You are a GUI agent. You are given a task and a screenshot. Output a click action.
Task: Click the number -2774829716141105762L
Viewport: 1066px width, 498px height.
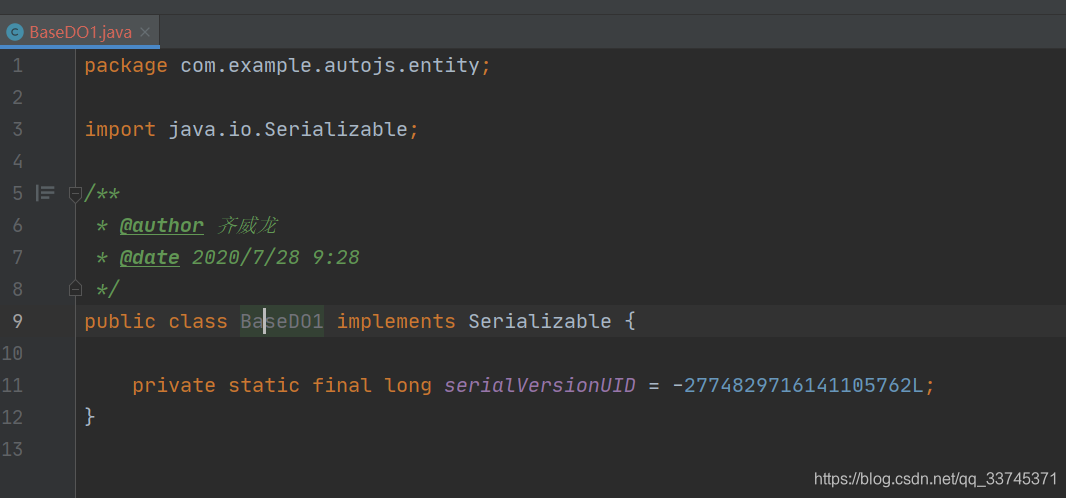(x=798, y=385)
